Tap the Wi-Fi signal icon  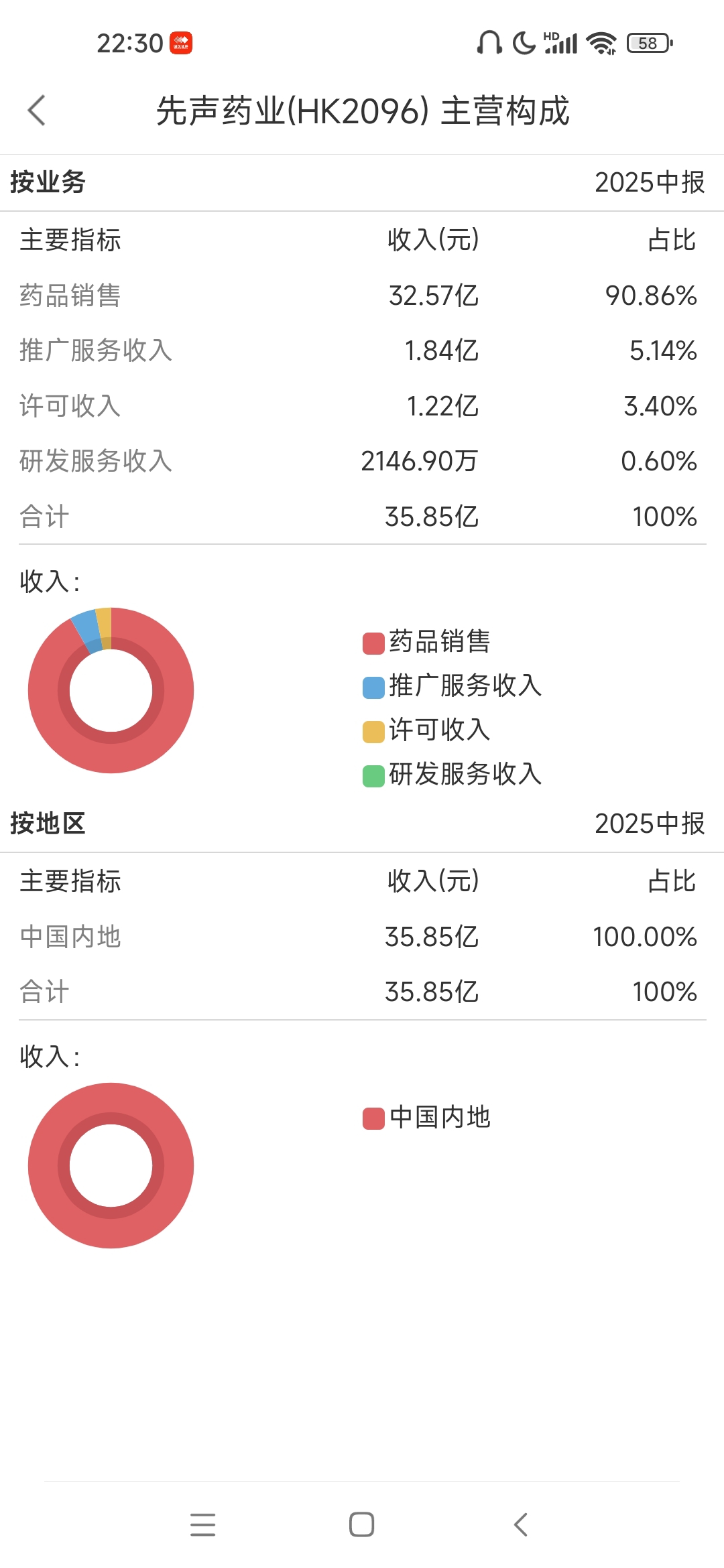click(x=601, y=43)
